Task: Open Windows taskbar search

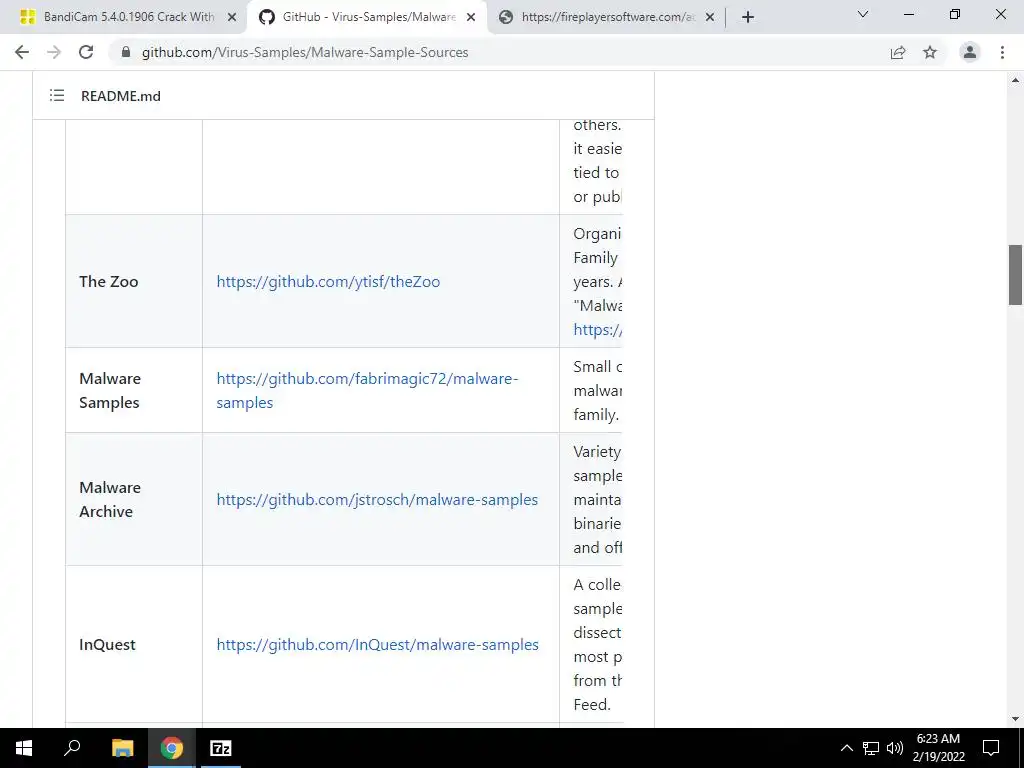Action: click(72, 748)
